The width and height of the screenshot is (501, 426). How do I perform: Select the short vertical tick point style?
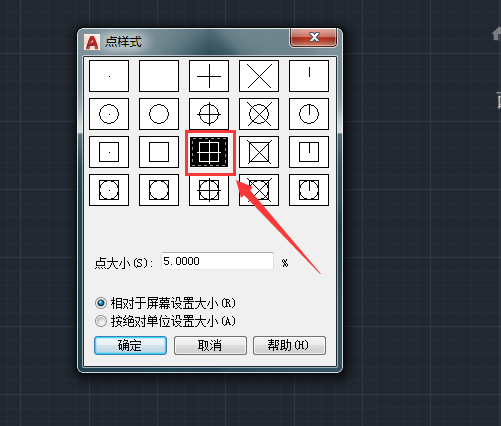pyautogui.click(x=309, y=76)
